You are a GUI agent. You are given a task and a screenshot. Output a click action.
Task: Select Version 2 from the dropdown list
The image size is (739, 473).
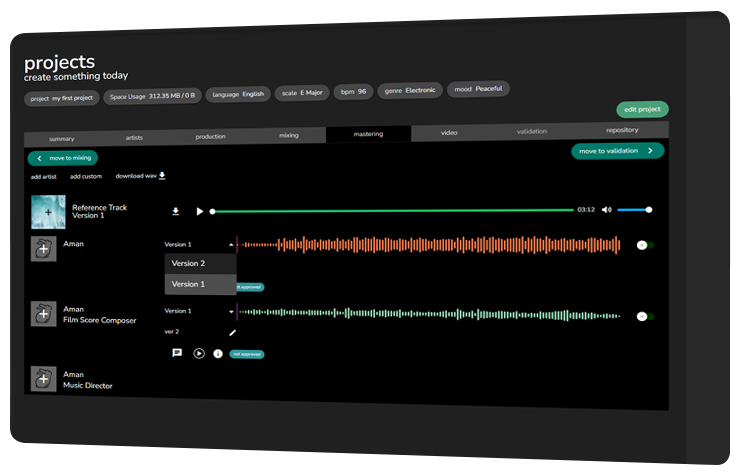tap(189, 264)
